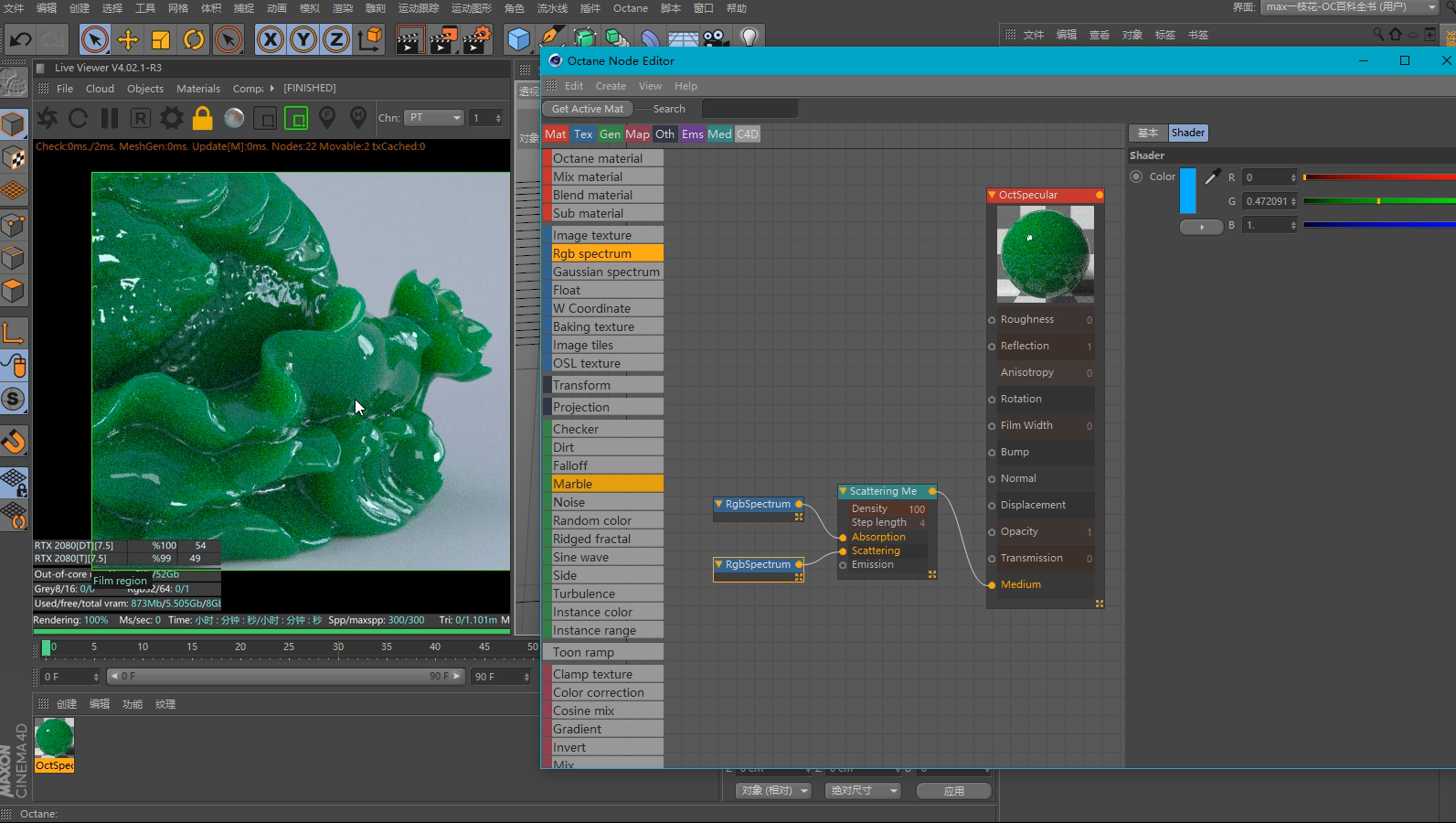Select the Scale tool

click(x=161, y=39)
